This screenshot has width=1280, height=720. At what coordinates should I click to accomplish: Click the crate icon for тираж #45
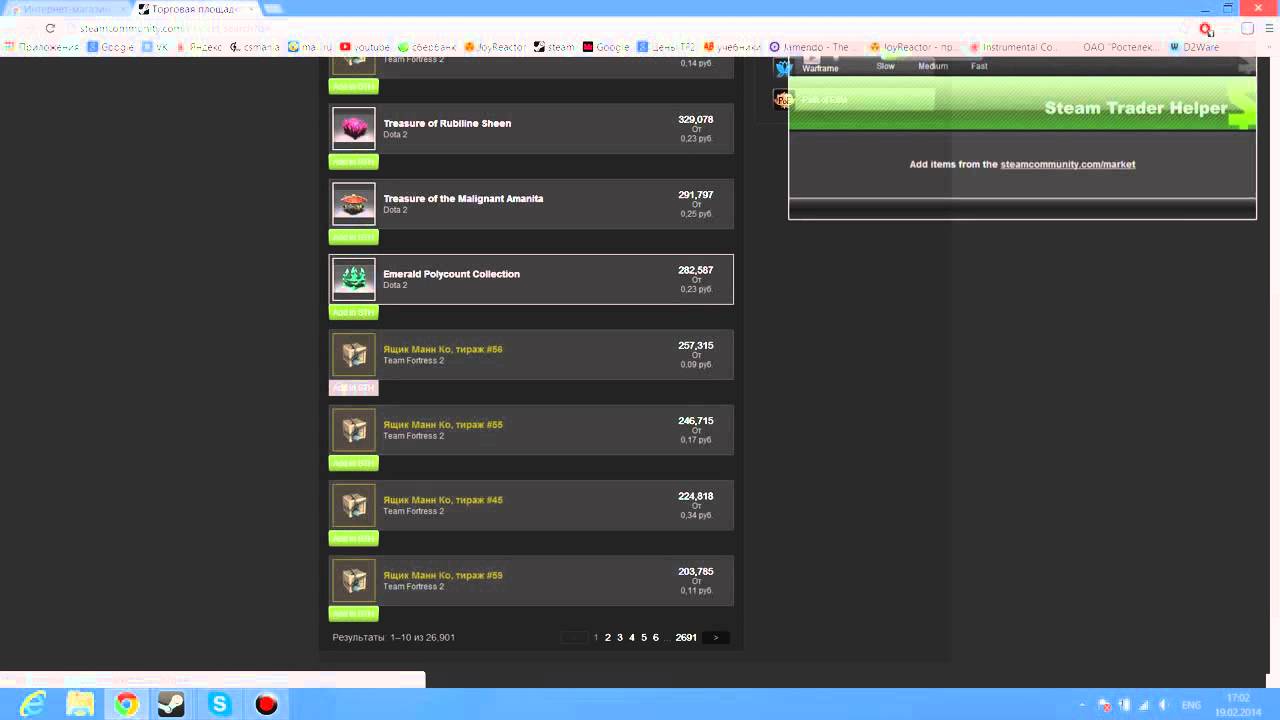tap(354, 505)
